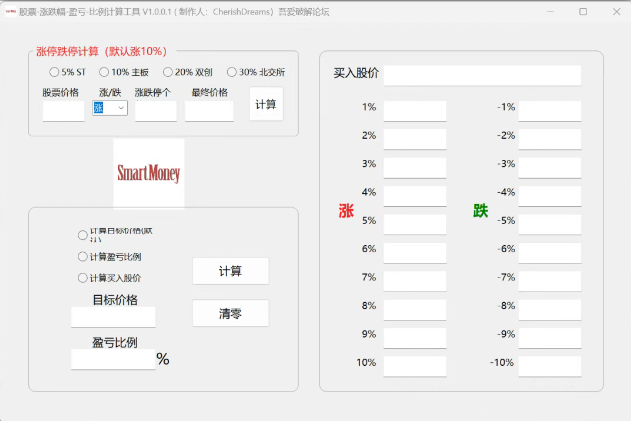Focus the 涨跌停个 input box
This screenshot has width=631, height=421.
tap(155, 111)
